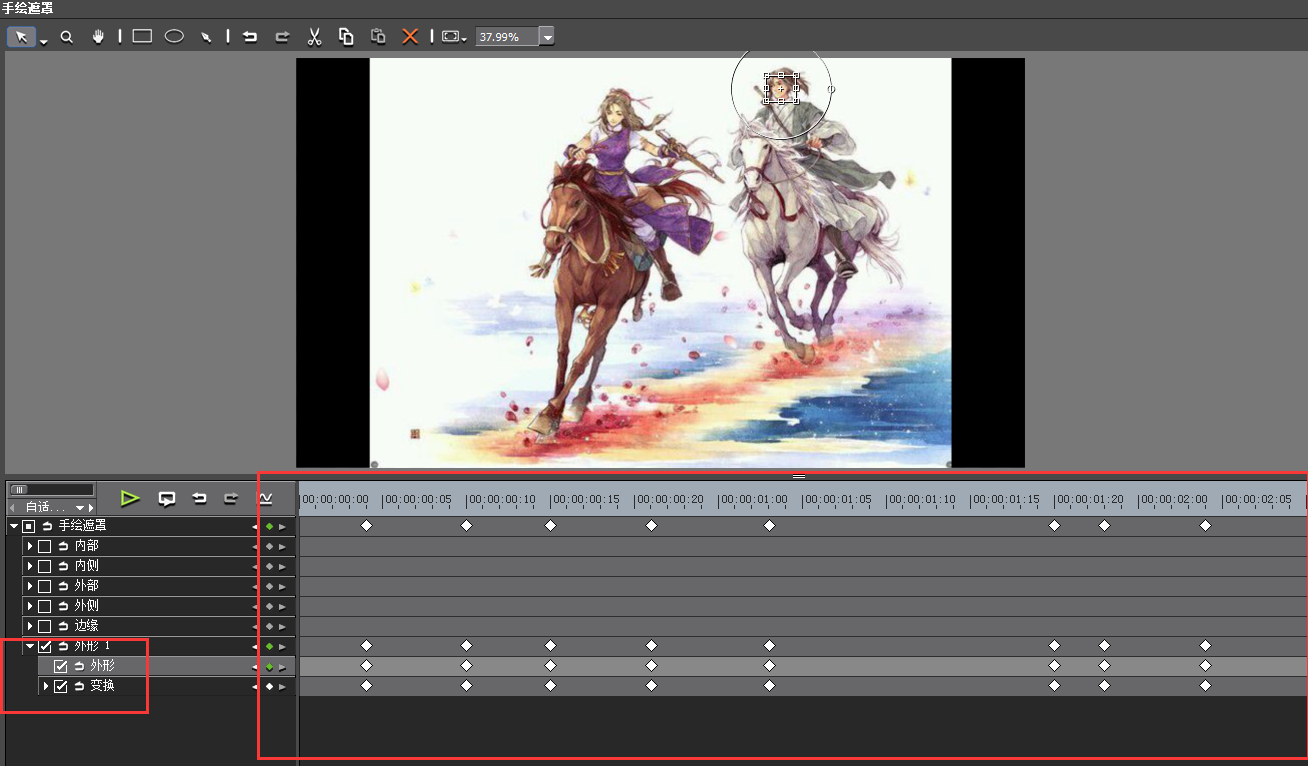Image resolution: width=1308 pixels, height=766 pixels.
Task: Reset 手绘遮罩 with its default arrow icon
Action: tap(47, 526)
